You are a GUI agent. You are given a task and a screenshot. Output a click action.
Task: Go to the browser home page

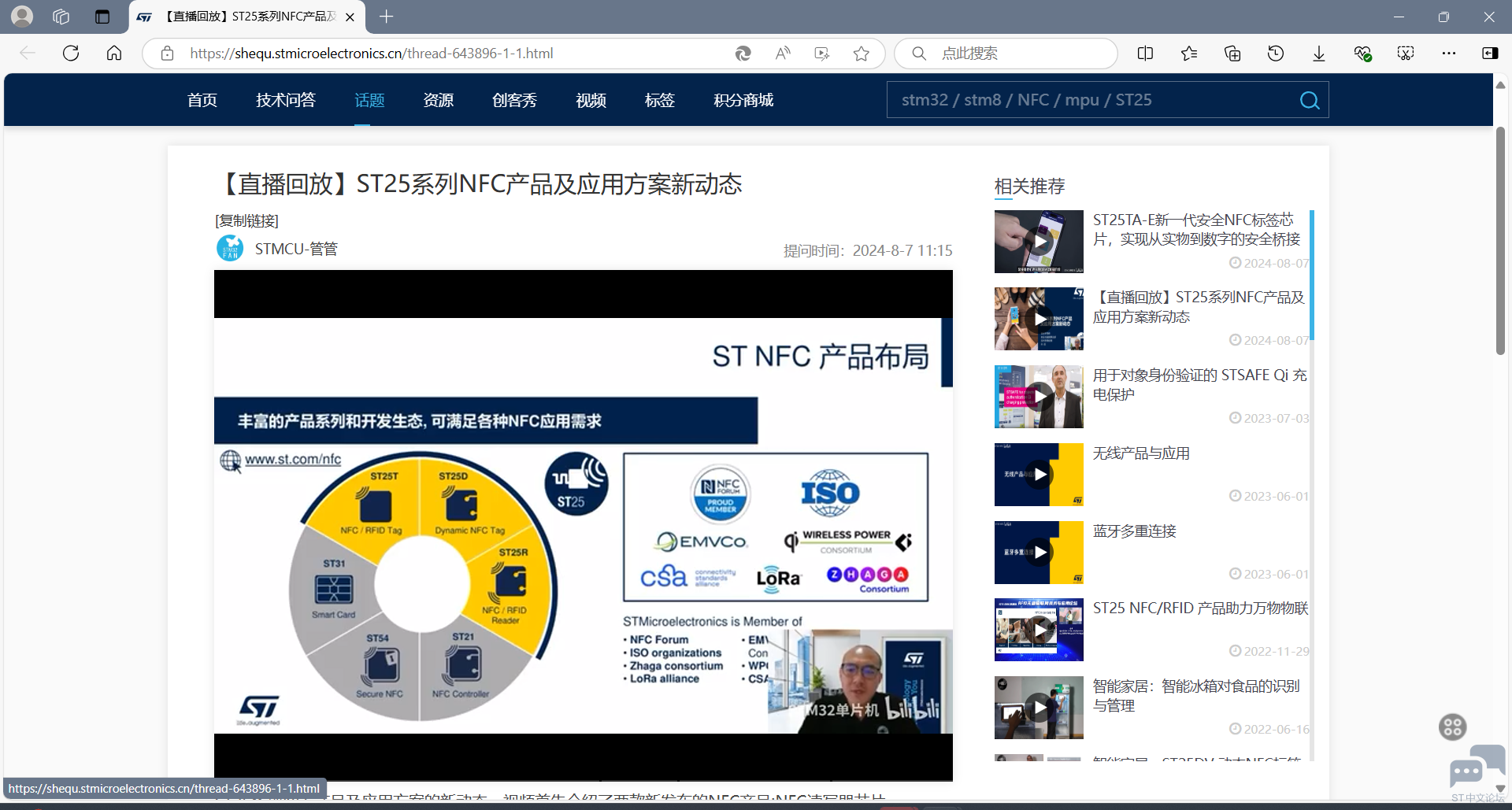coord(114,53)
